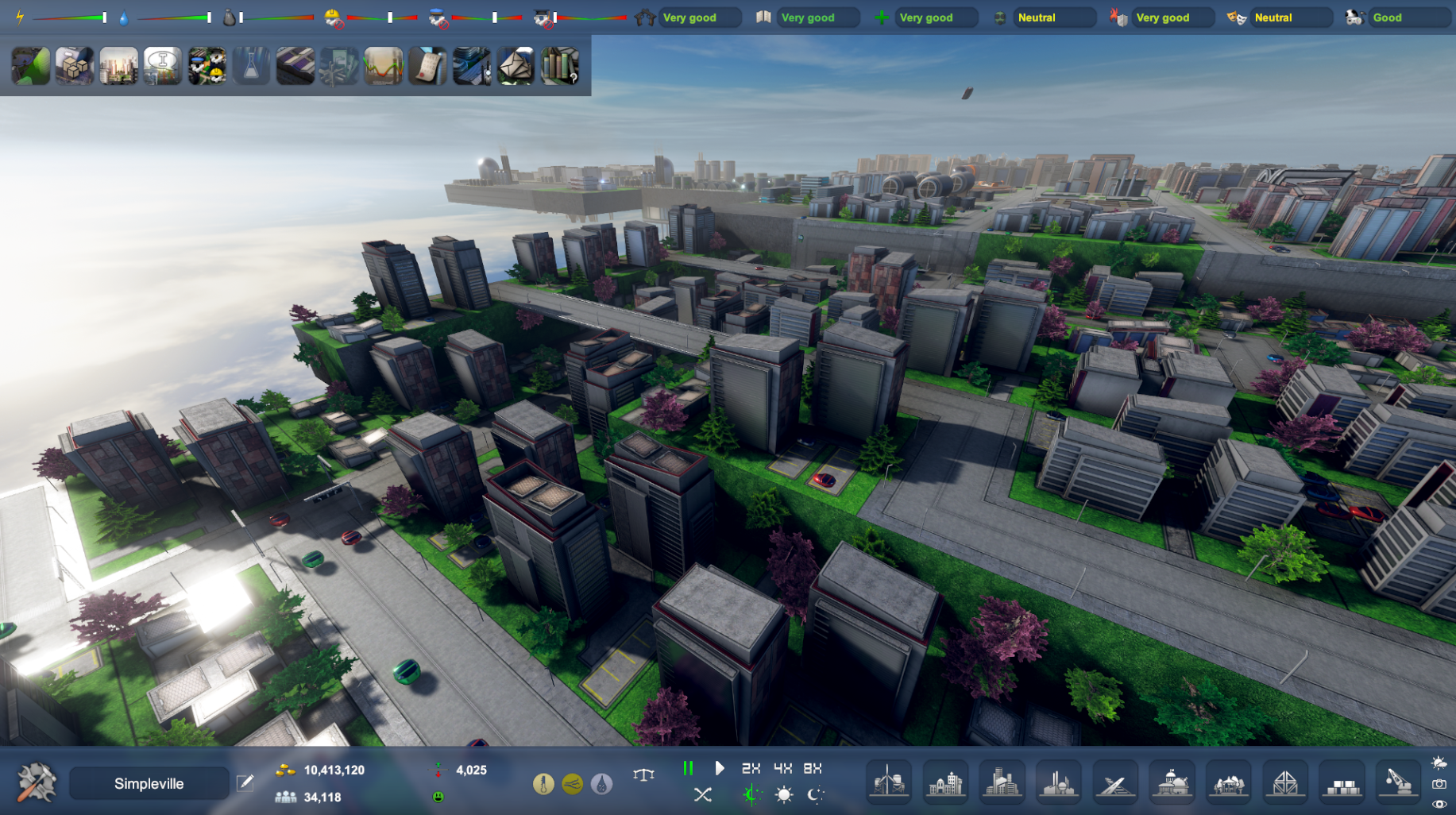
Task: Open foundation blocks build menu
Action: pos(1342,782)
